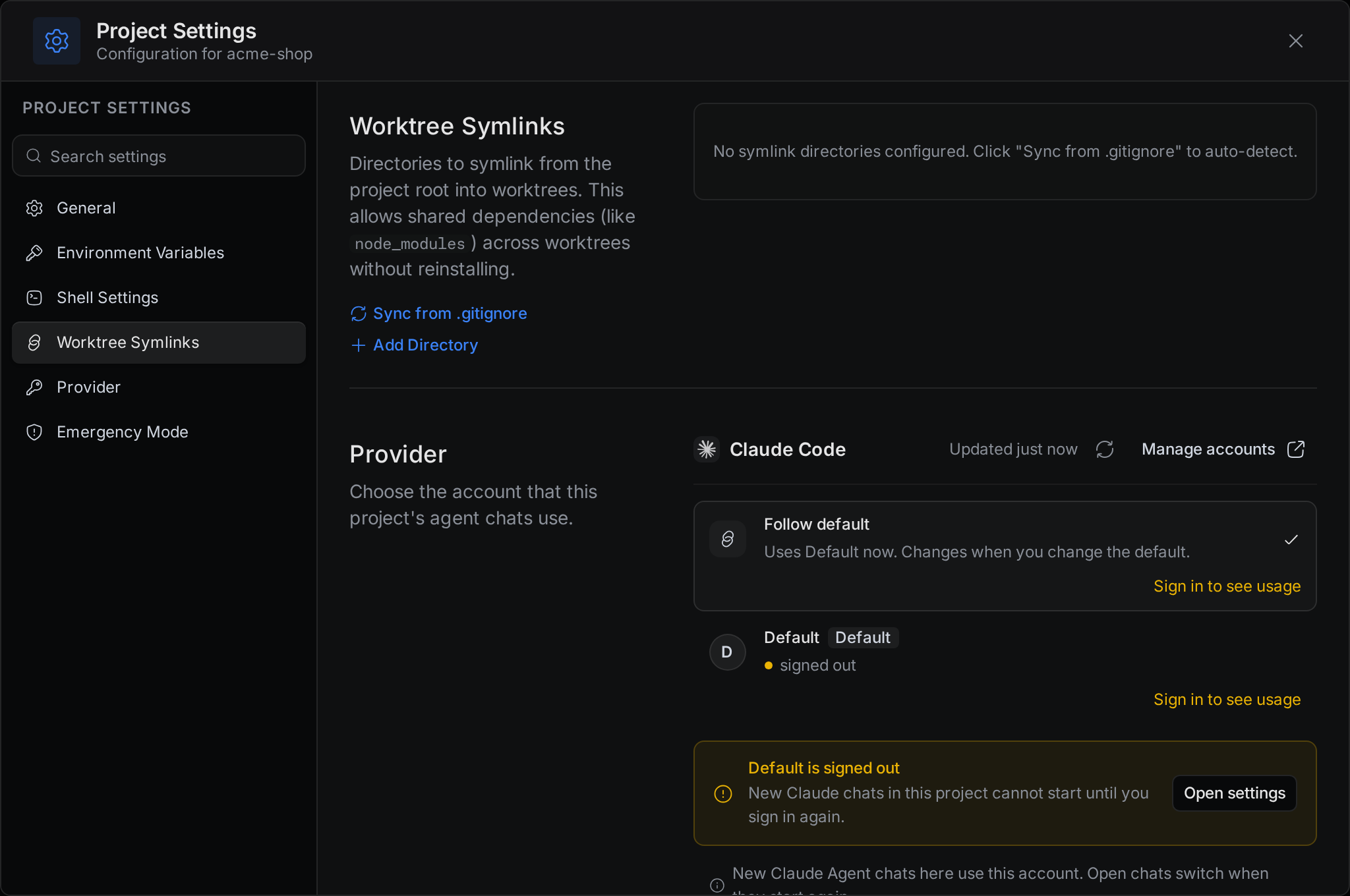Image resolution: width=1350 pixels, height=896 pixels.
Task: Click Add Directory link
Action: pyautogui.click(x=414, y=345)
